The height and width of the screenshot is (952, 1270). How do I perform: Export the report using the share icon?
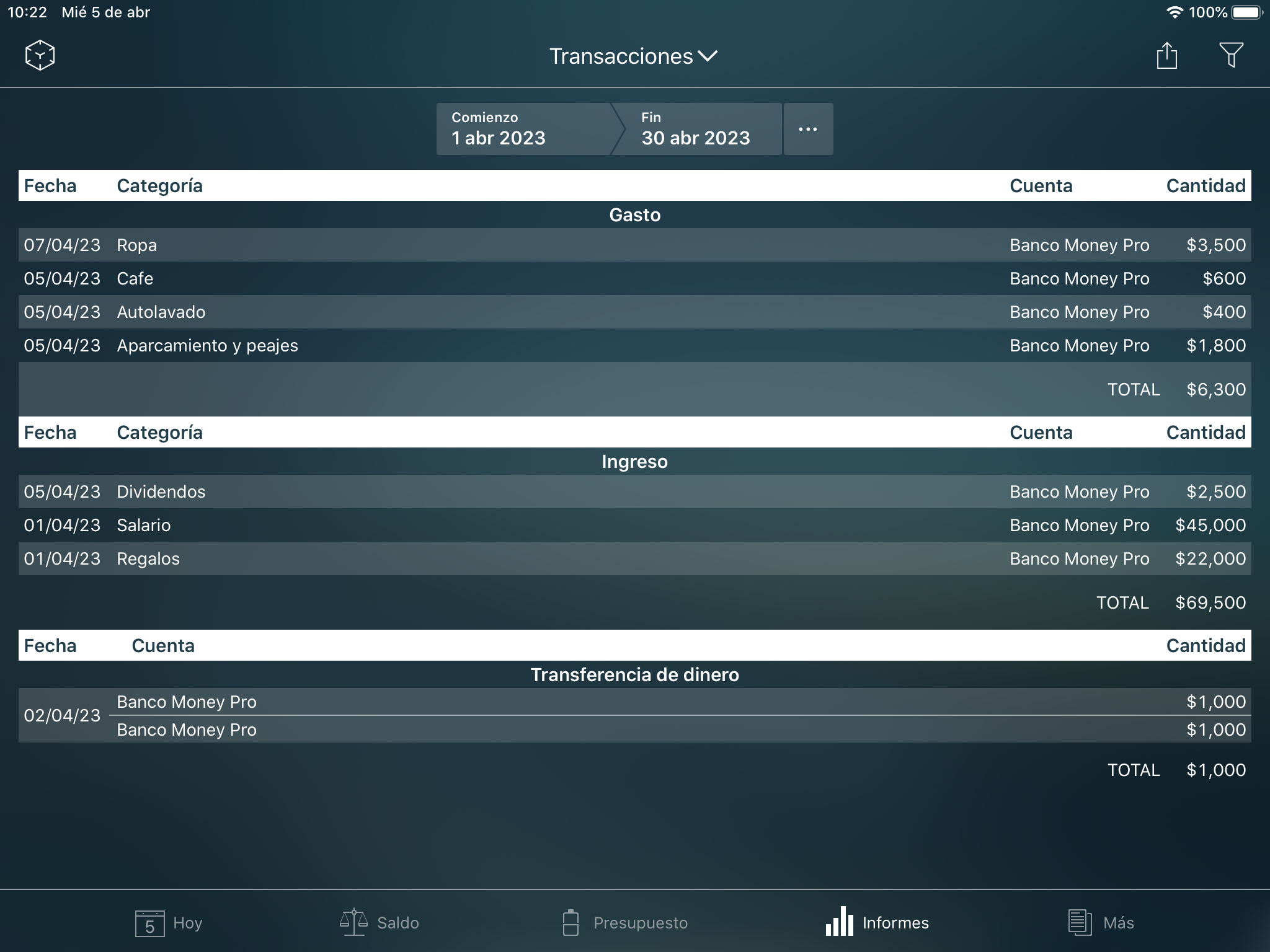tap(1168, 55)
